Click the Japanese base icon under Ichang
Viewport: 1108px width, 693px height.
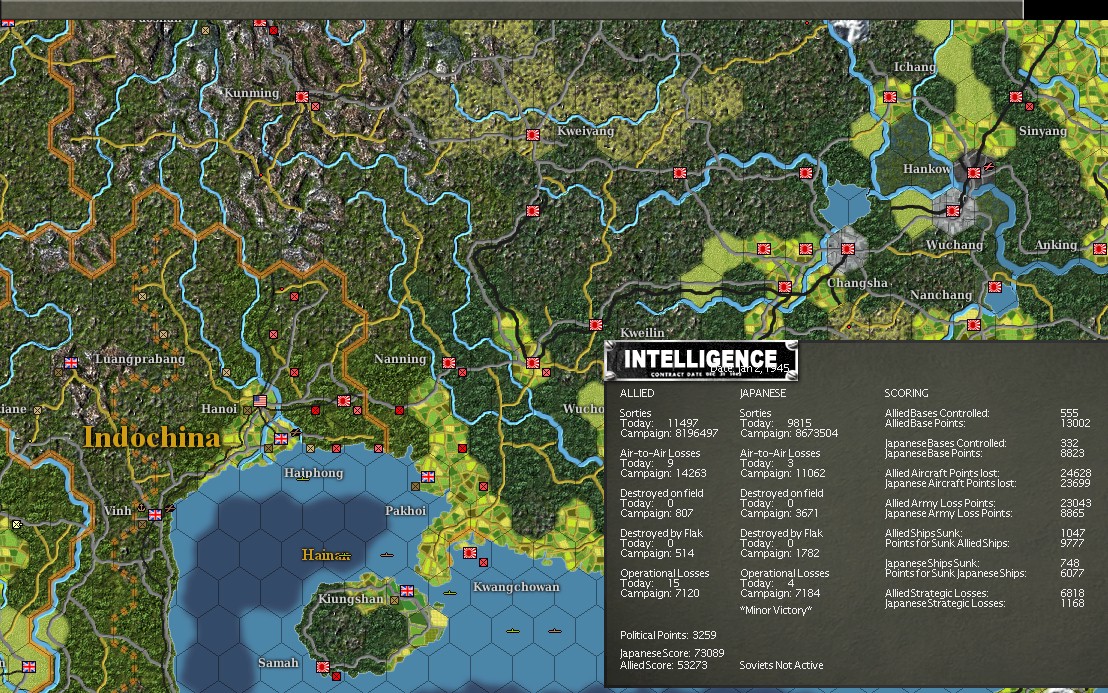[x=890, y=97]
